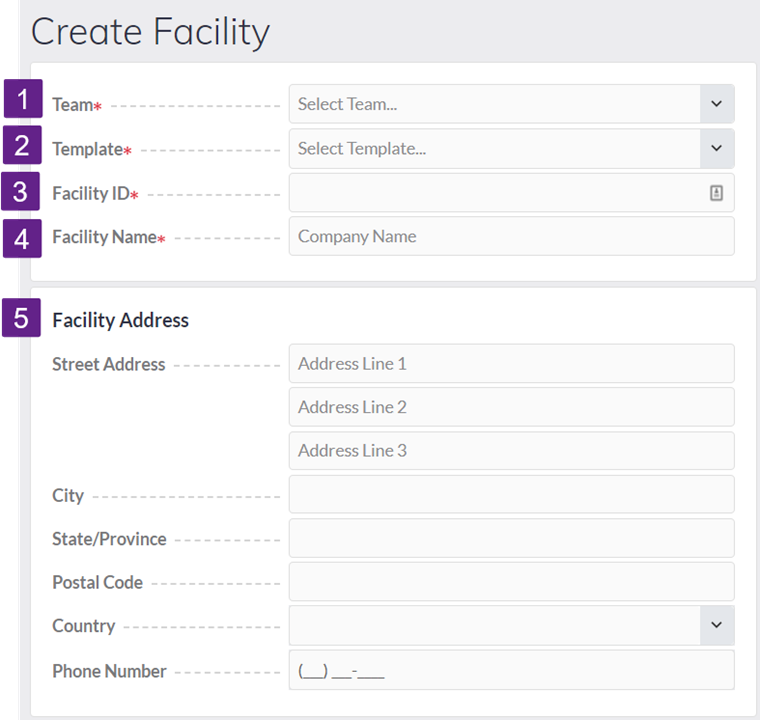
Task: Click the City input field
Action: [x=511, y=495]
